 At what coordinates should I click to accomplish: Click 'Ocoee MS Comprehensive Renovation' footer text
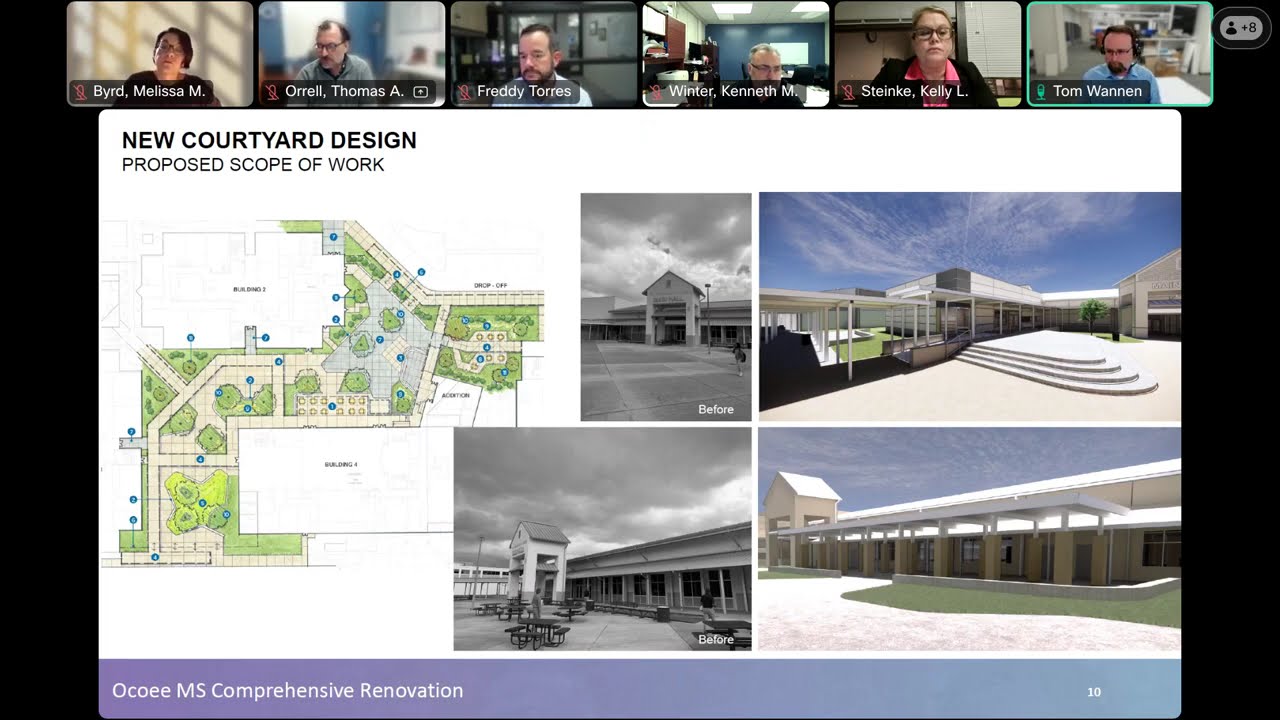click(x=287, y=691)
